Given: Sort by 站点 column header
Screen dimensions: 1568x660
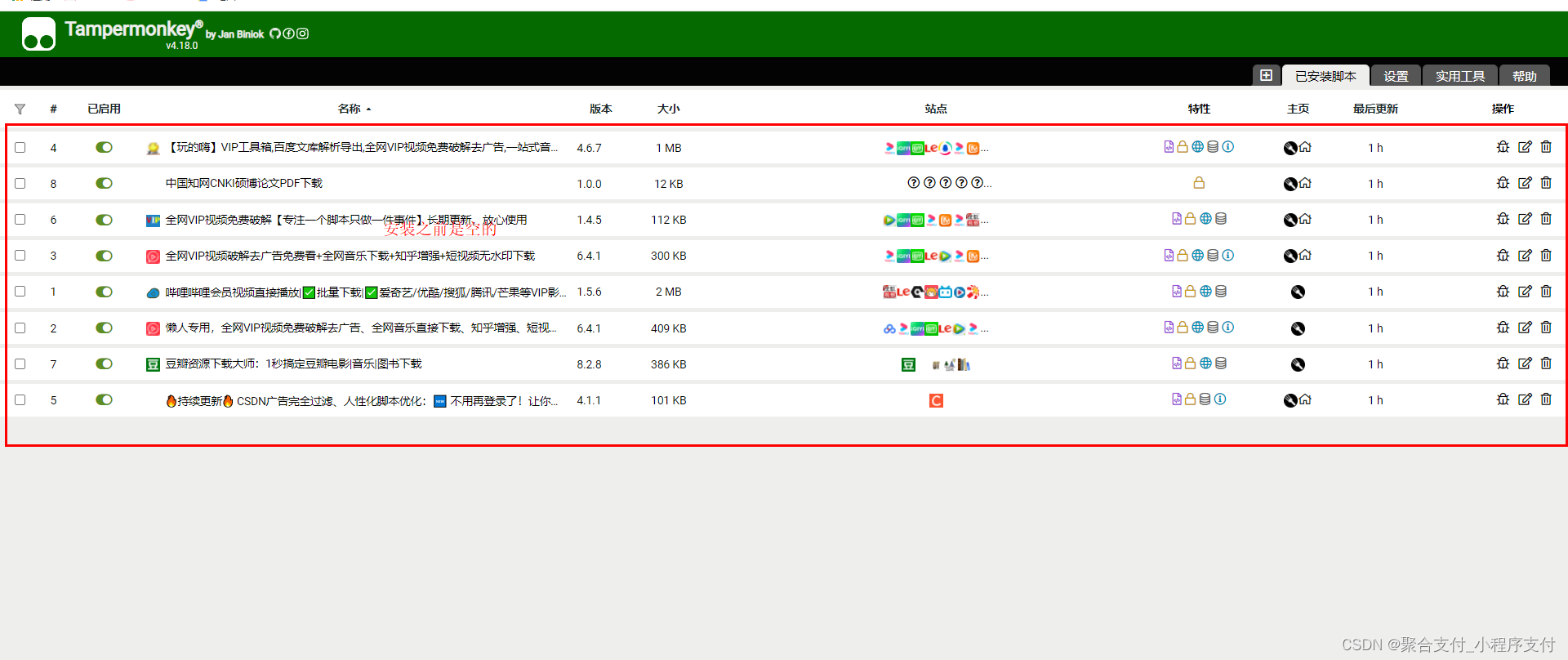Looking at the screenshot, I should [936, 109].
